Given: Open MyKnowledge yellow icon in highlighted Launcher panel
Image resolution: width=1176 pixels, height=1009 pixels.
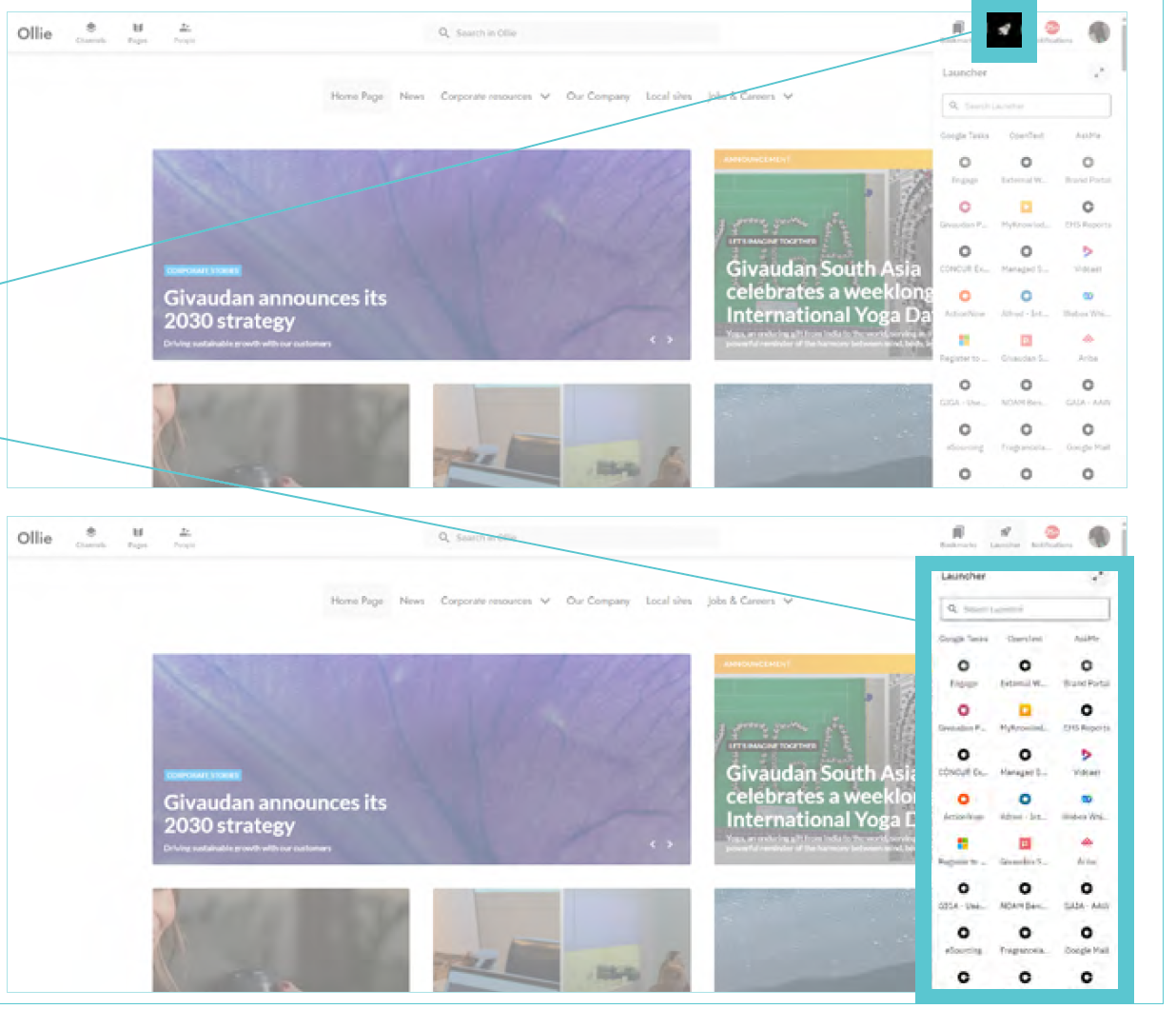Looking at the screenshot, I should (x=1025, y=711).
